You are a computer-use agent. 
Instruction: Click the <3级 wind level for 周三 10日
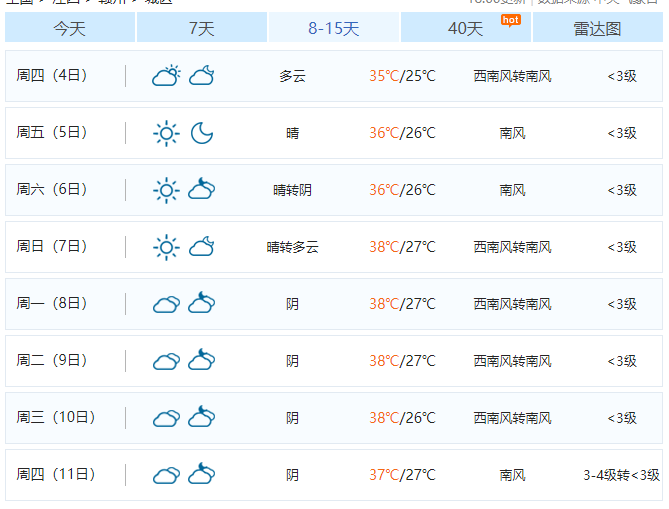tap(622, 419)
